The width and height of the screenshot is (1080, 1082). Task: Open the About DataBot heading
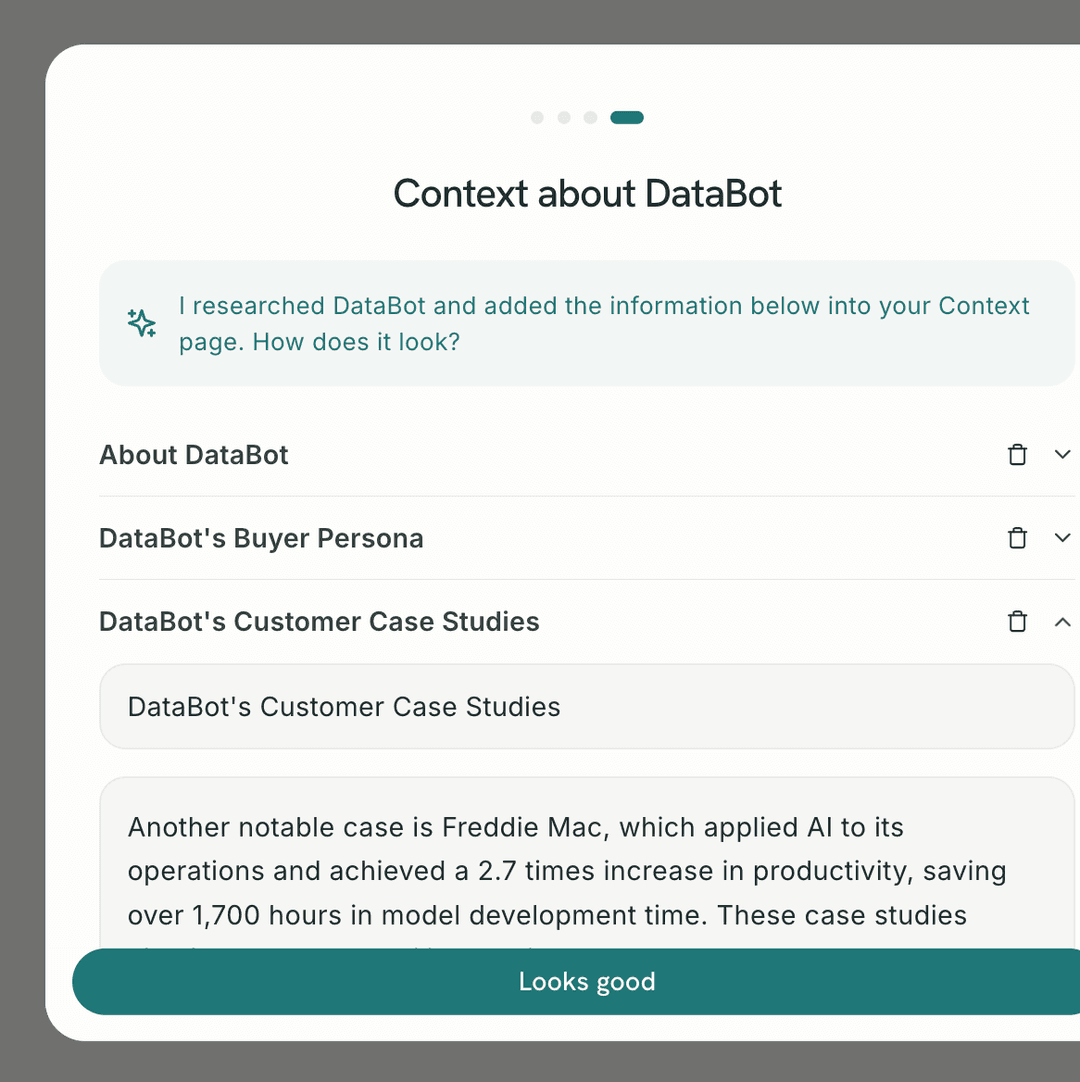(194, 455)
